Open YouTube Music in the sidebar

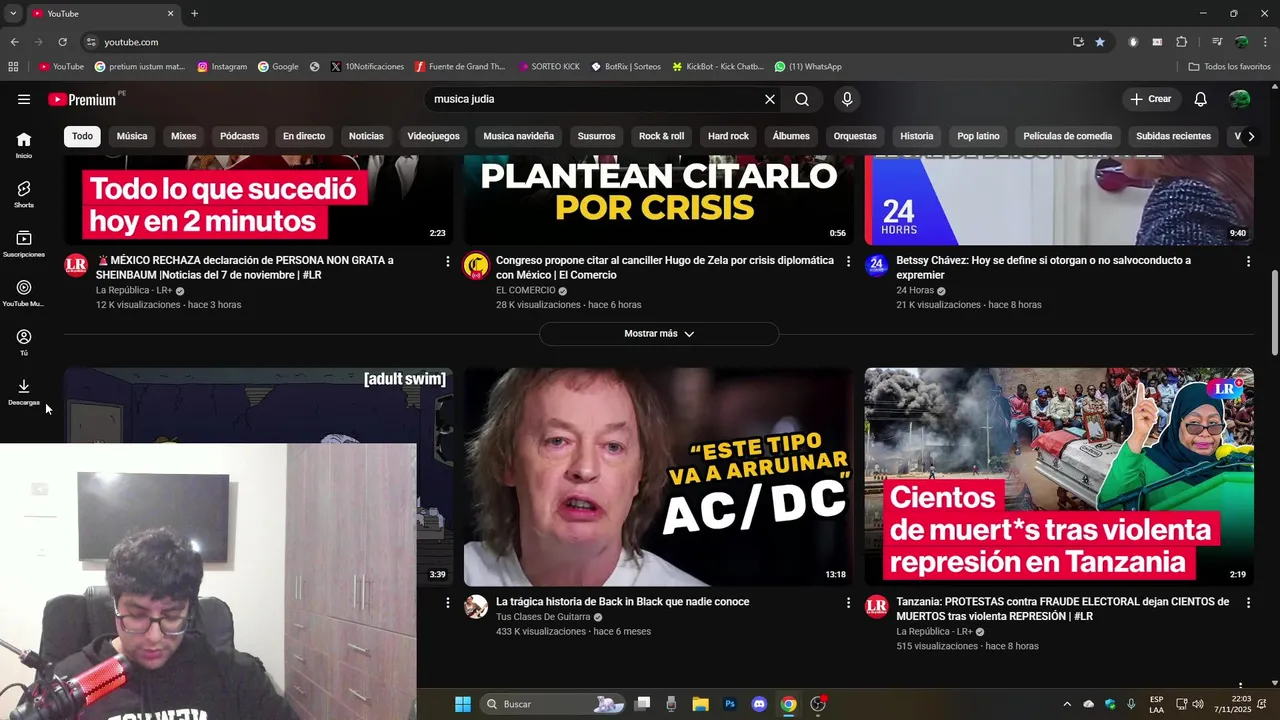(x=24, y=293)
